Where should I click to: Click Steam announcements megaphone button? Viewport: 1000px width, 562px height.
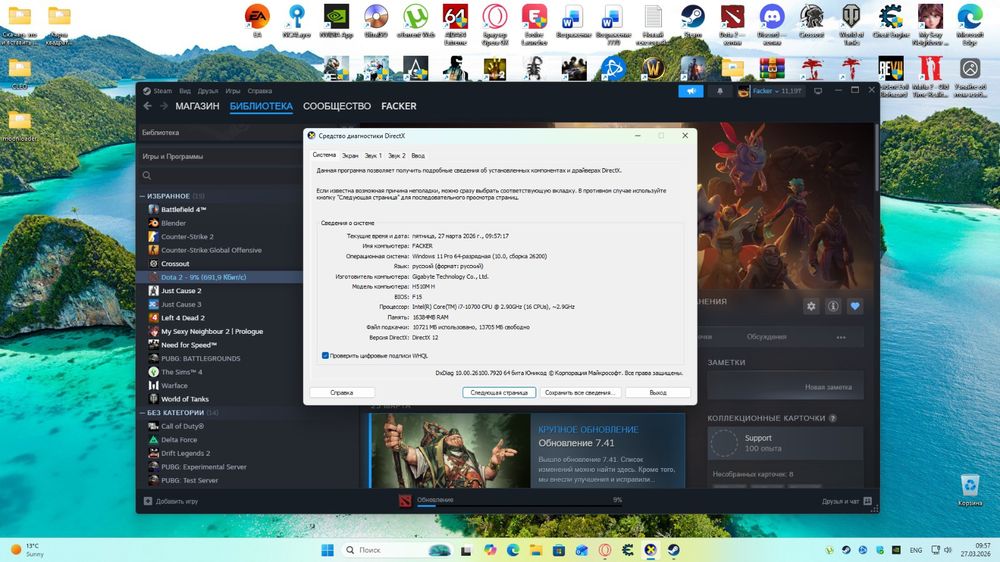[691, 91]
